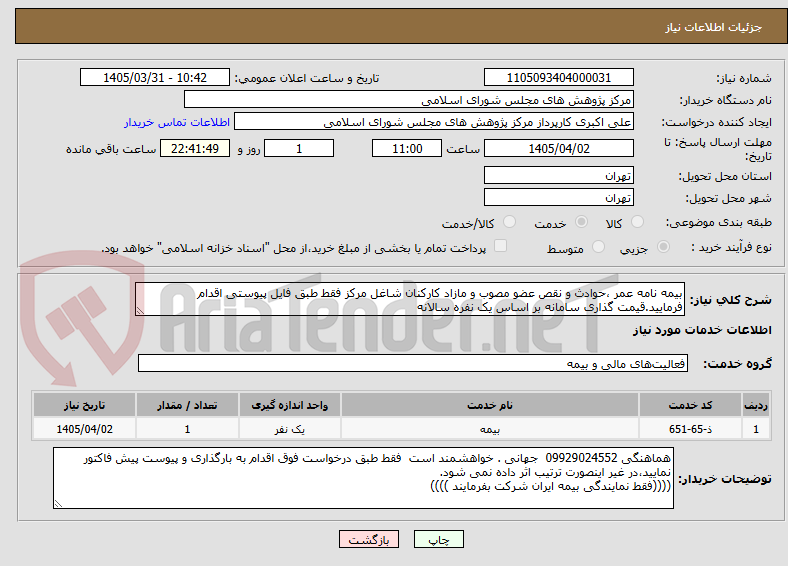Select the کالا/خدمت radio button
The image size is (788, 566).
coord(509,222)
